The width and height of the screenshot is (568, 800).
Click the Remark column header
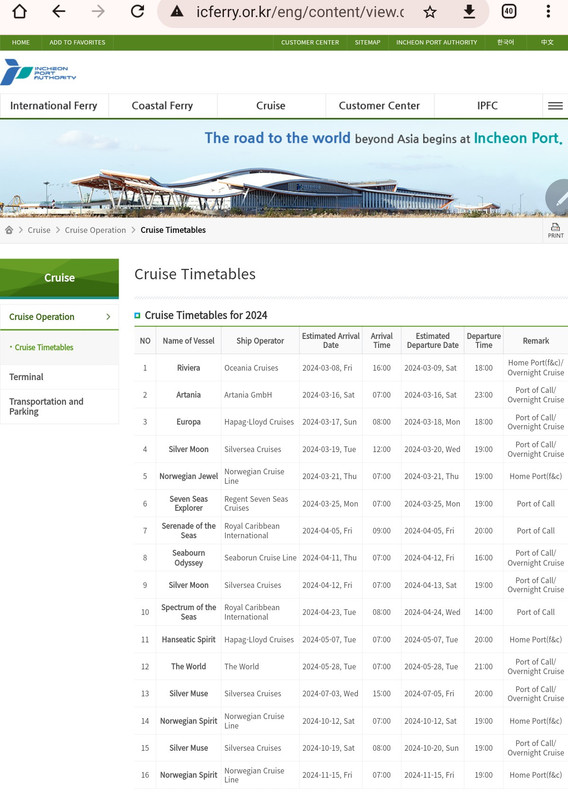point(536,341)
